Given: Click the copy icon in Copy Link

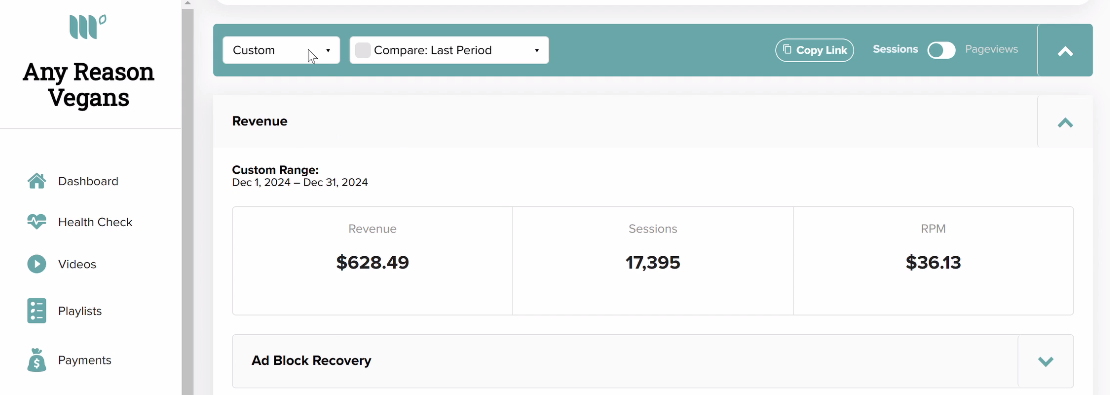Looking at the screenshot, I should tap(786, 50).
